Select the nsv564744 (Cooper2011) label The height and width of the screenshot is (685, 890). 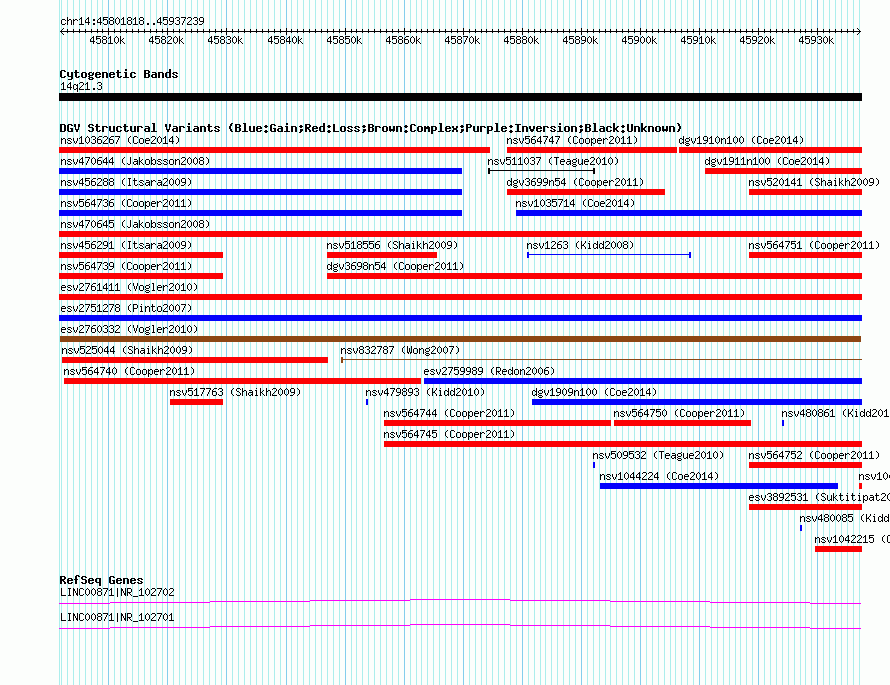click(x=449, y=413)
